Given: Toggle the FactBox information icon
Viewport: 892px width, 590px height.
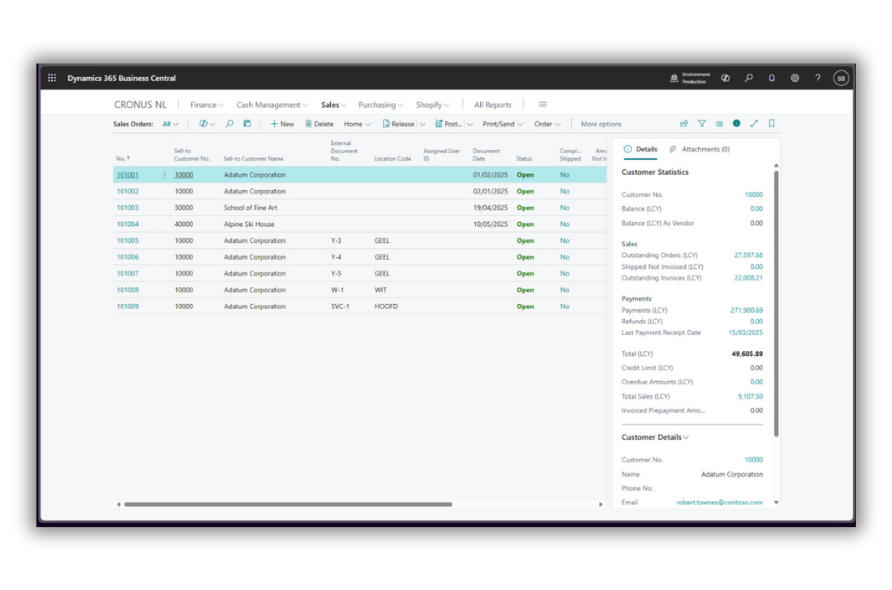Looking at the screenshot, I should (736, 123).
